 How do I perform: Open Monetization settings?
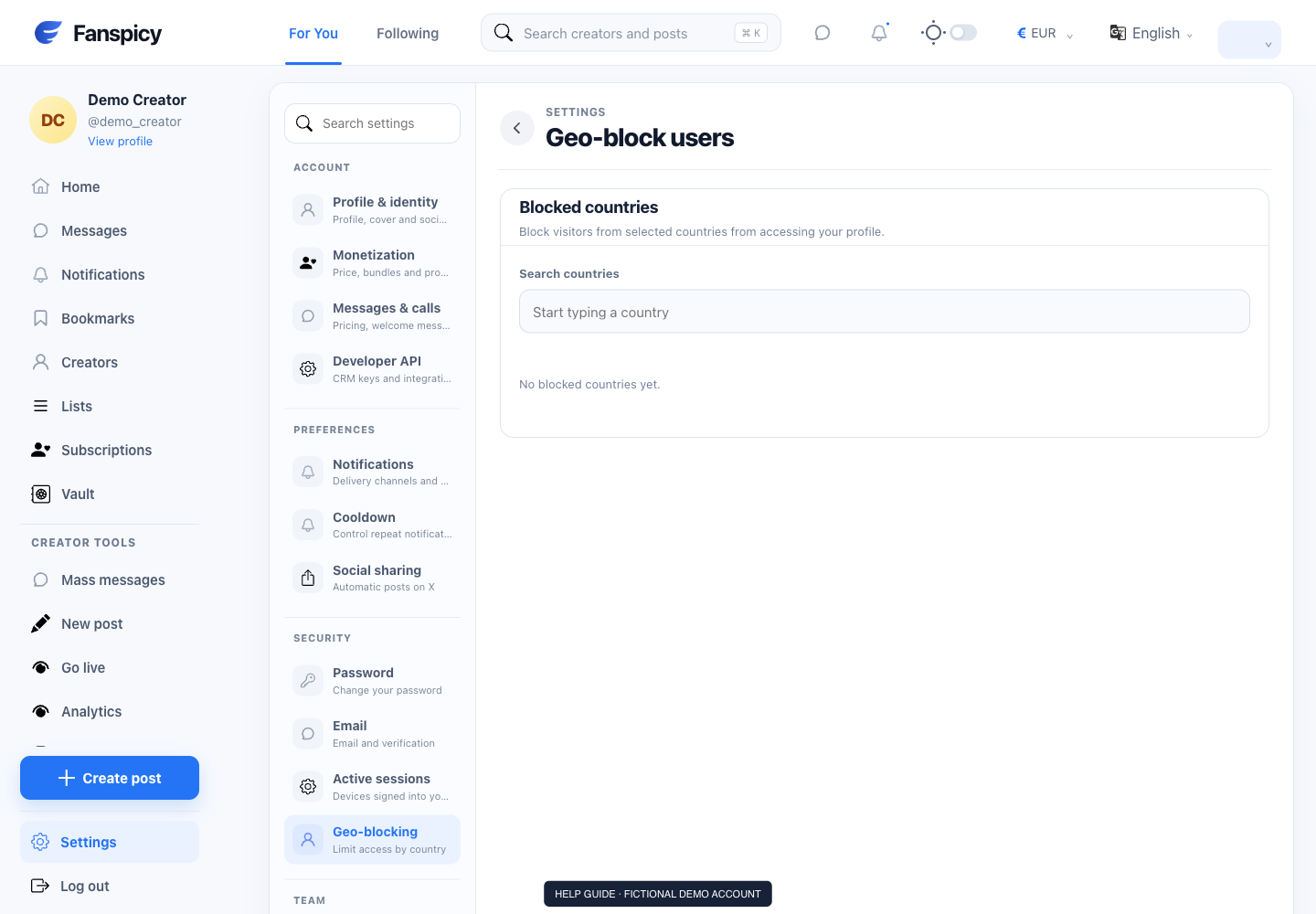[372, 262]
